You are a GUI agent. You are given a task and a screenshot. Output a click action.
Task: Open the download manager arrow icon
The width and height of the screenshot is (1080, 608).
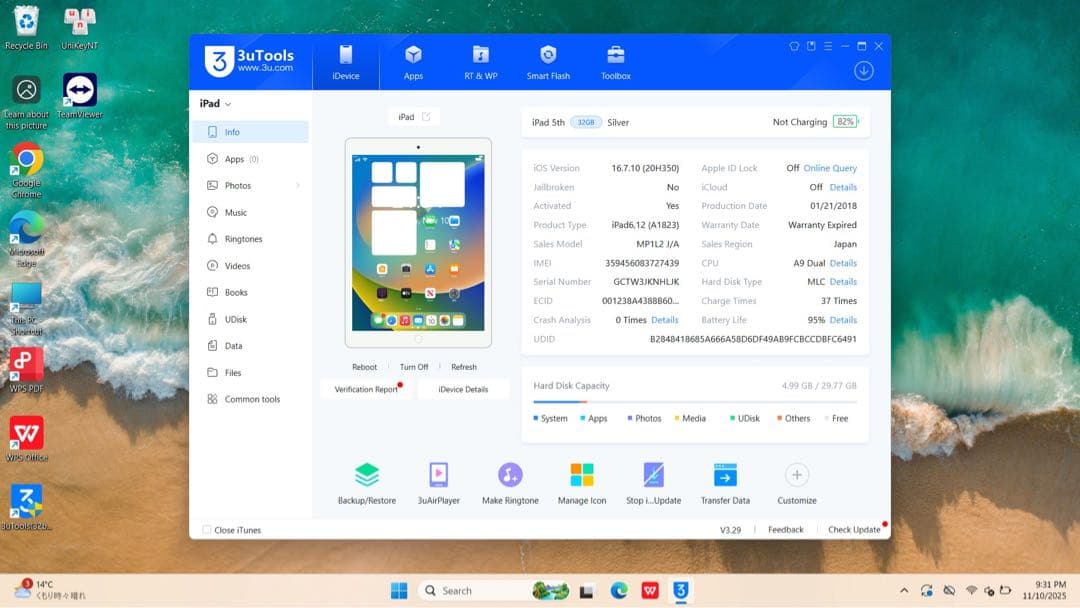[864, 71]
